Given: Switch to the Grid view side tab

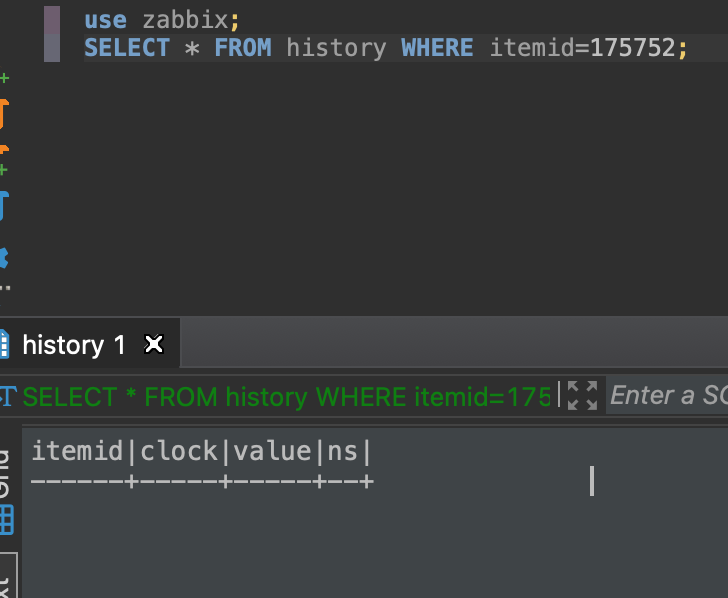Looking at the screenshot, I should [6, 493].
